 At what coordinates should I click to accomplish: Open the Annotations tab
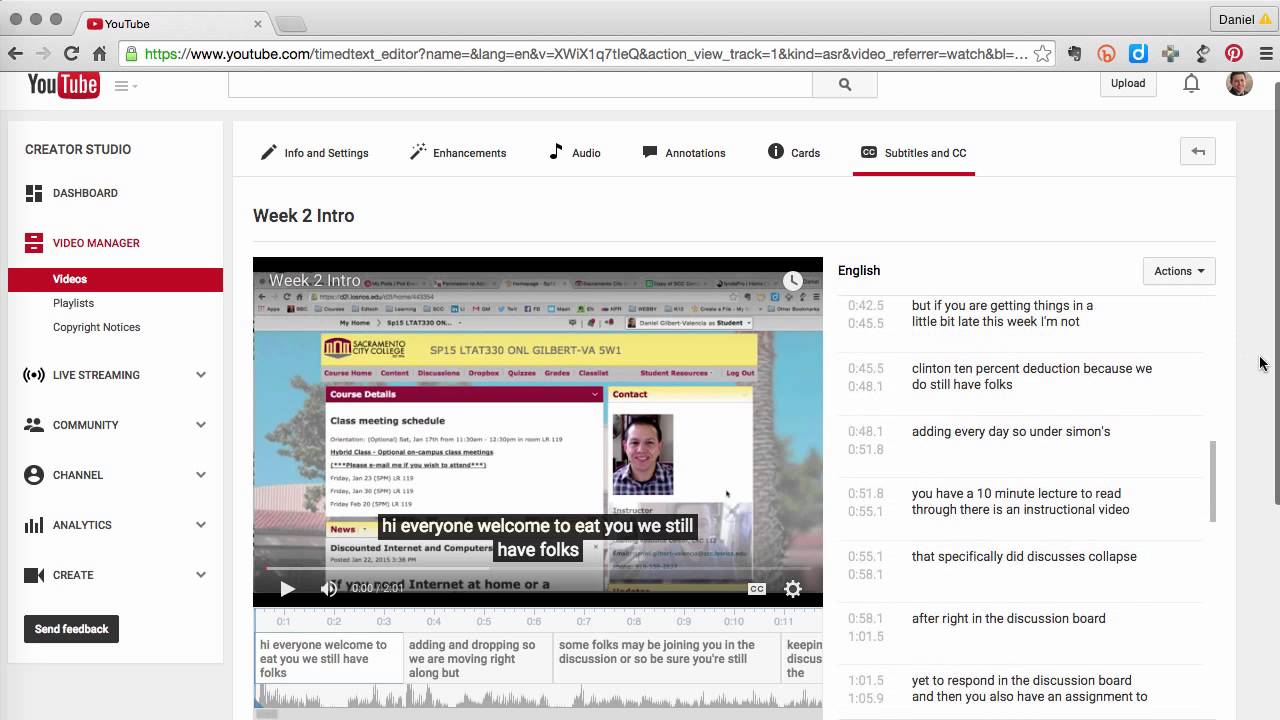pos(684,153)
